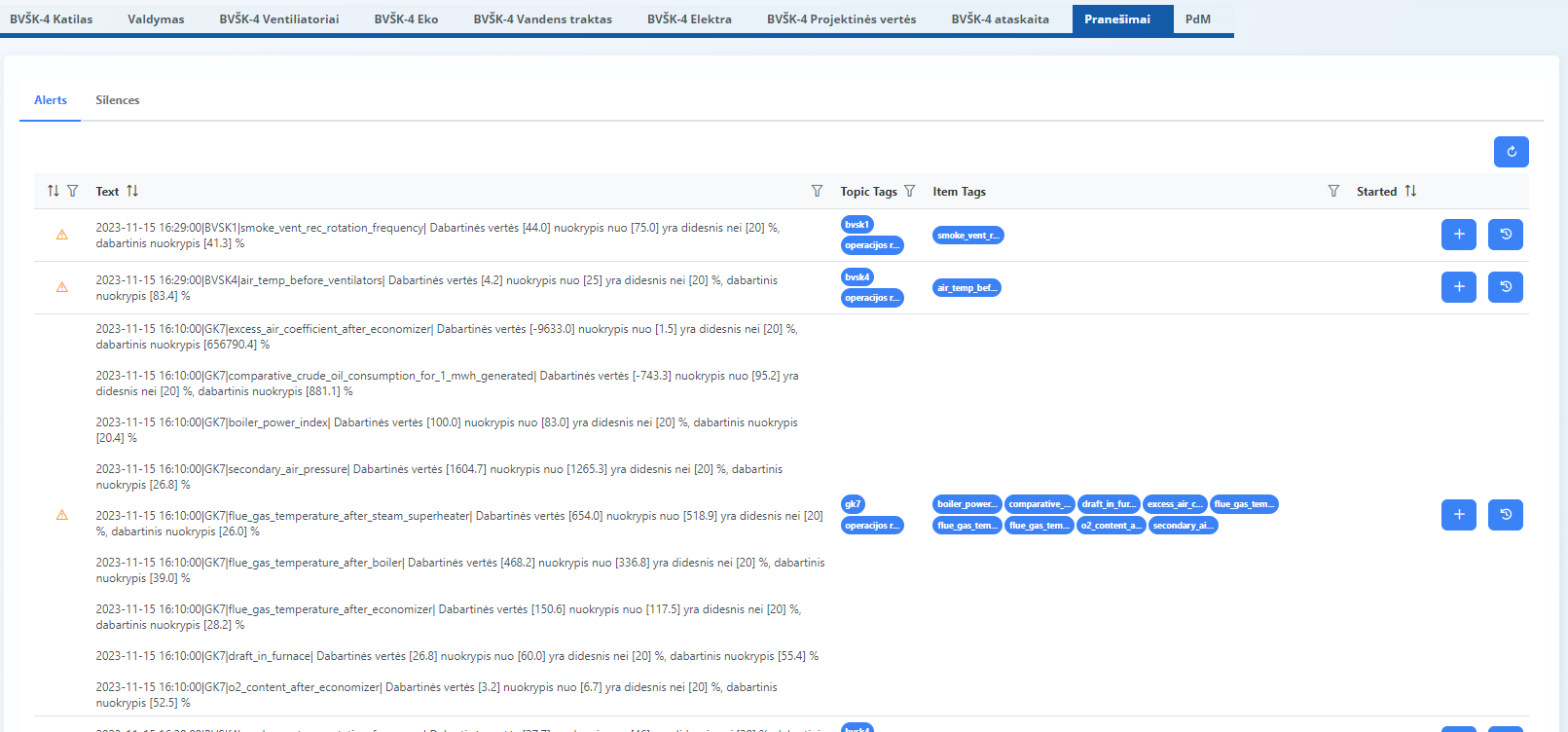Image resolution: width=1568 pixels, height=732 pixels.
Task: Click plus button for smoke_vent_rec_rotation_frequency alert
Action: point(1458,235)
